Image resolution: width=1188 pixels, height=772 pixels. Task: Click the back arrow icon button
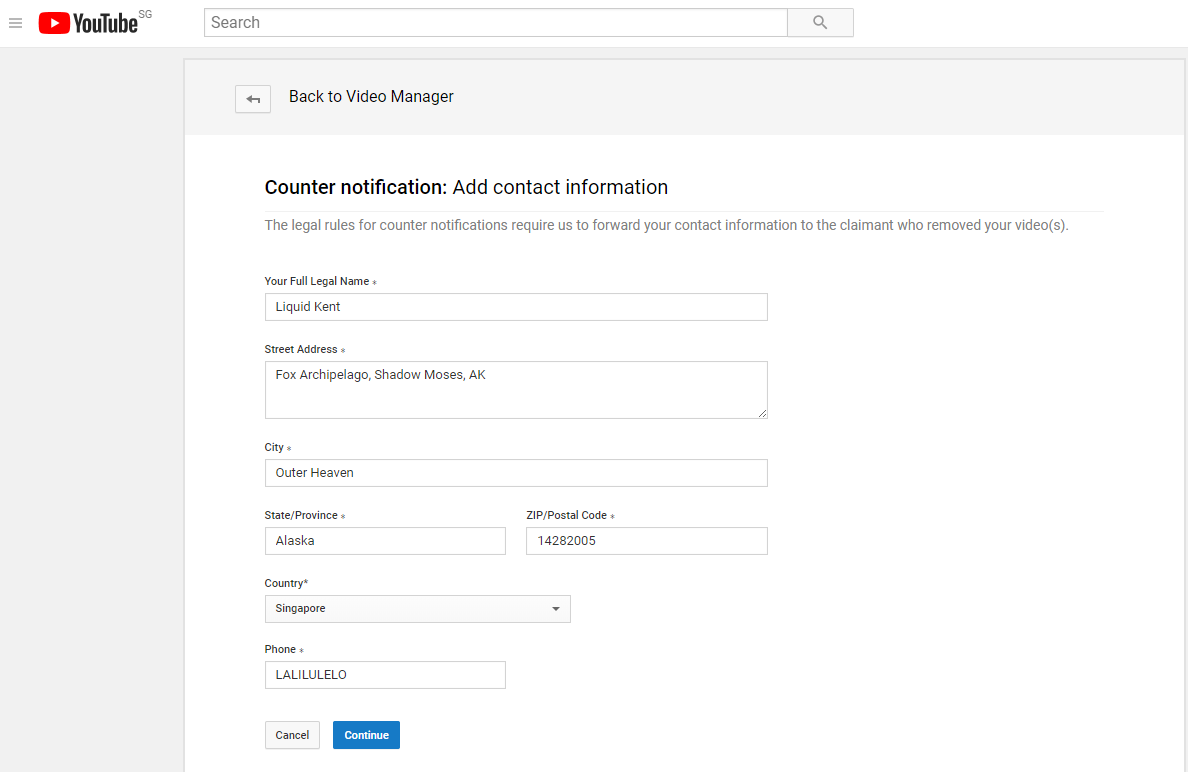click(x=253, y=99)
